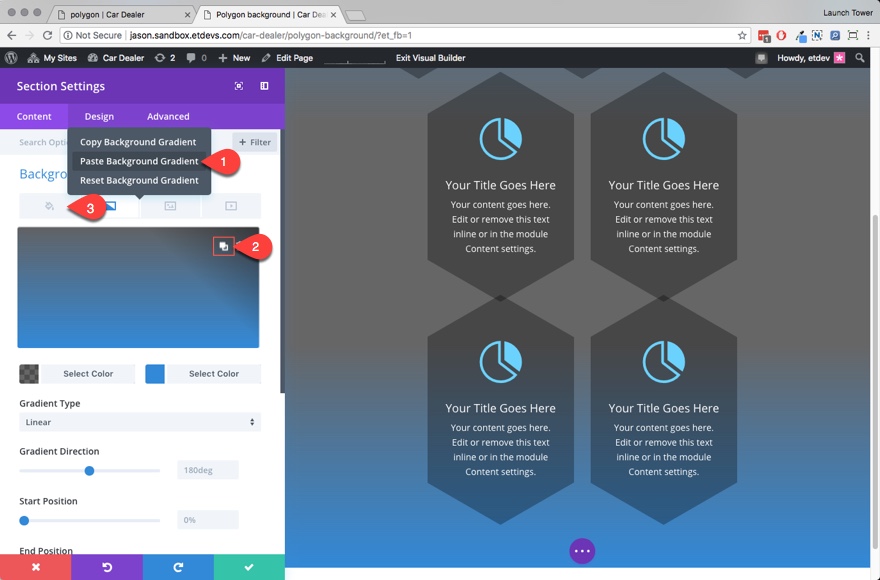880x580 pixels.
Task: Click the copy icon on gradient preview
Action: click(x=223, y=246)
